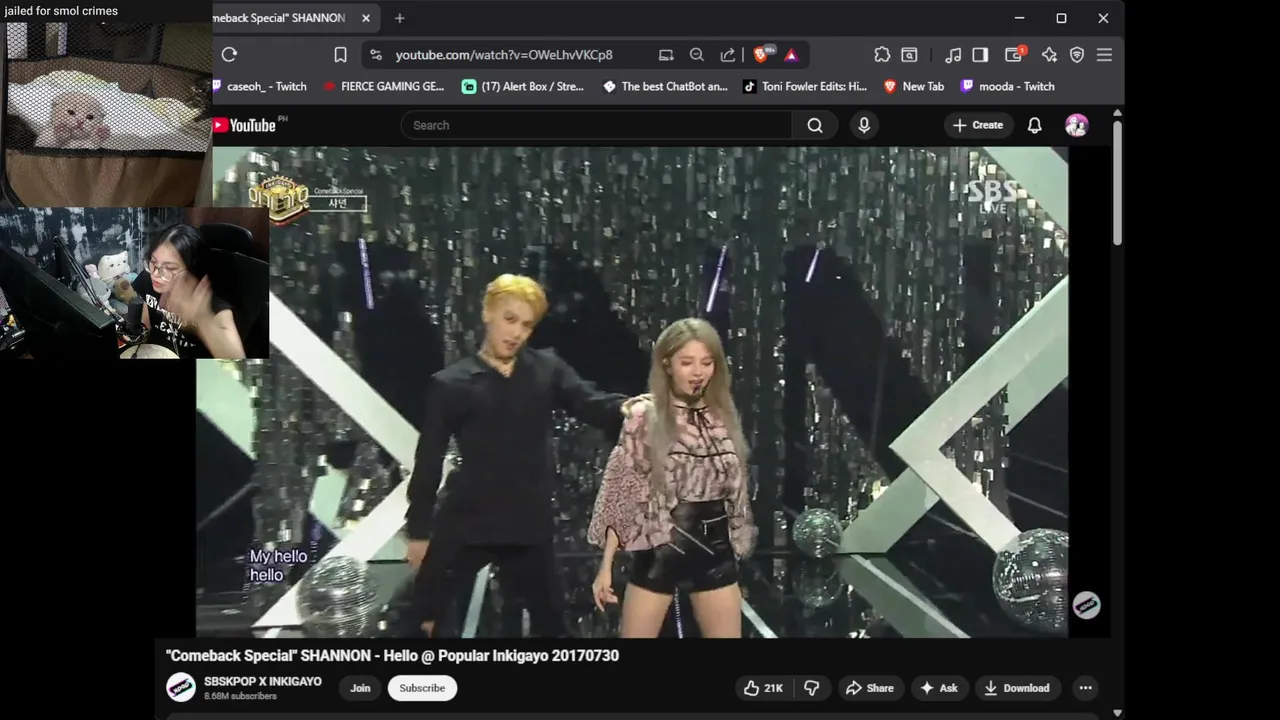Image resolution: width=1280 pixels, height=720 pixels.
Task: Open site settings icon in address bar
Action: click(x=375, y=55)
